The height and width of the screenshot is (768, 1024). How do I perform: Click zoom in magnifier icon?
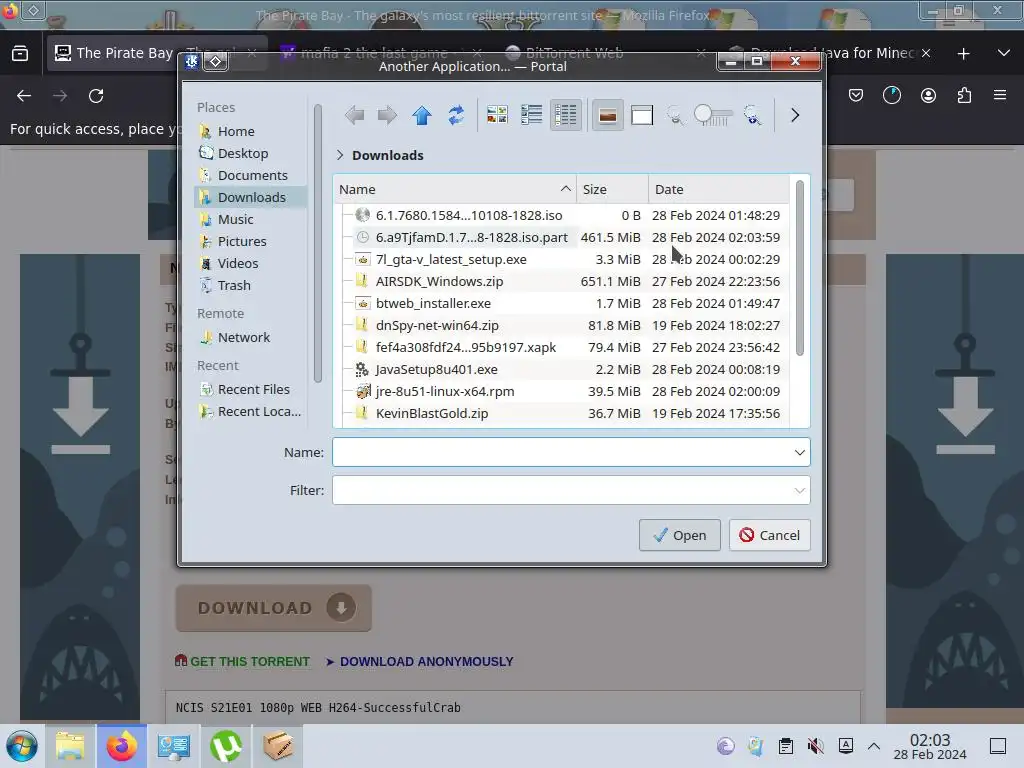752,116
